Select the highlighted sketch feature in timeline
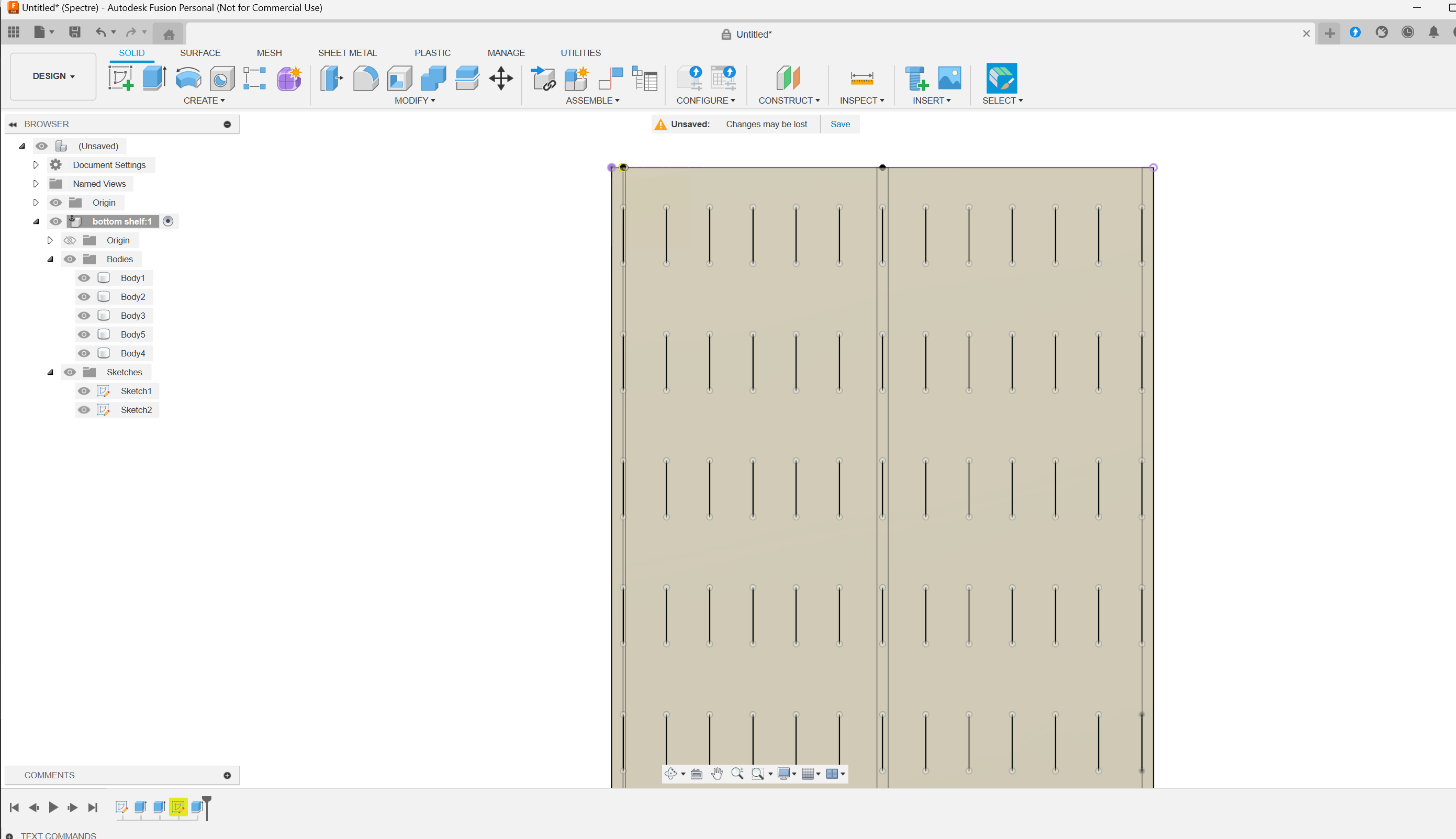Screen dimensions: 1456x839 pyautogui.click(x=178, y=807)
